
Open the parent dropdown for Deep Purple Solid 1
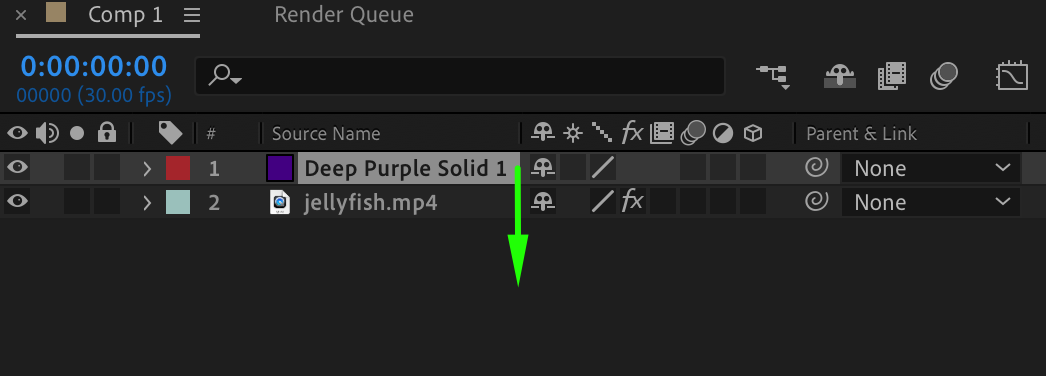coord(931,168)
